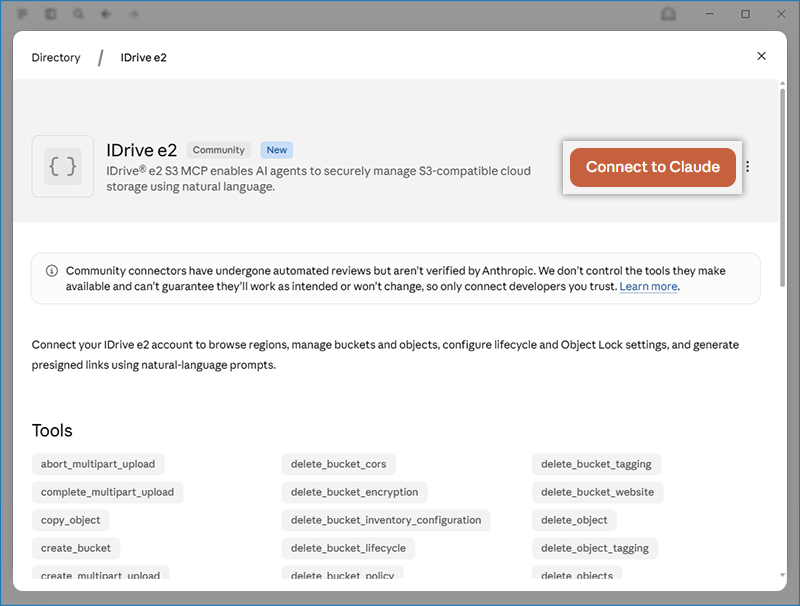Select the delete_object_tagging tool chip
800x606 pixels.
pyautogui.click(x=595, y=548)
